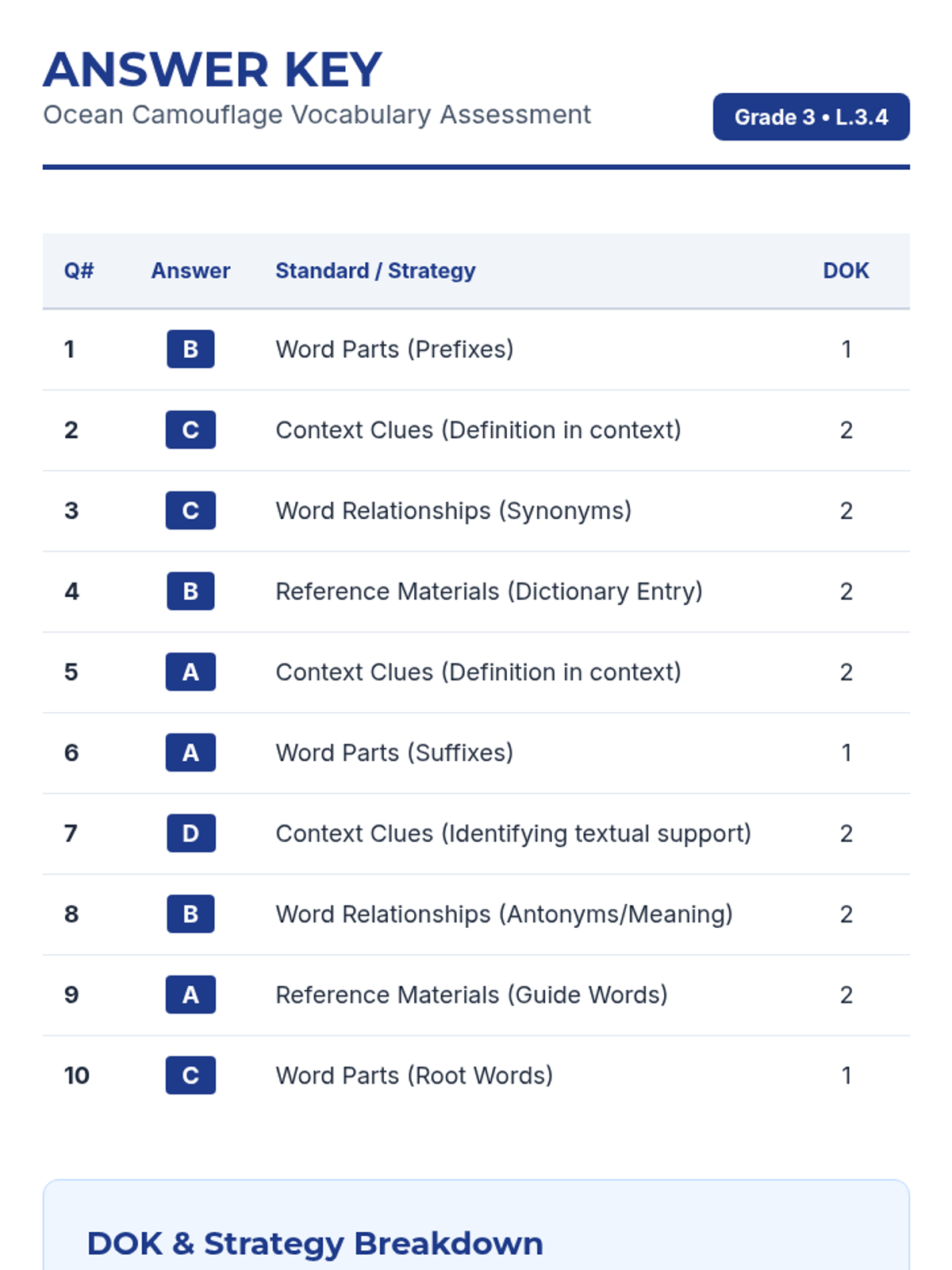952x1270 pixels.
Task: Select the Standard / Strategy column header
Action: click(x=375, y=271)
